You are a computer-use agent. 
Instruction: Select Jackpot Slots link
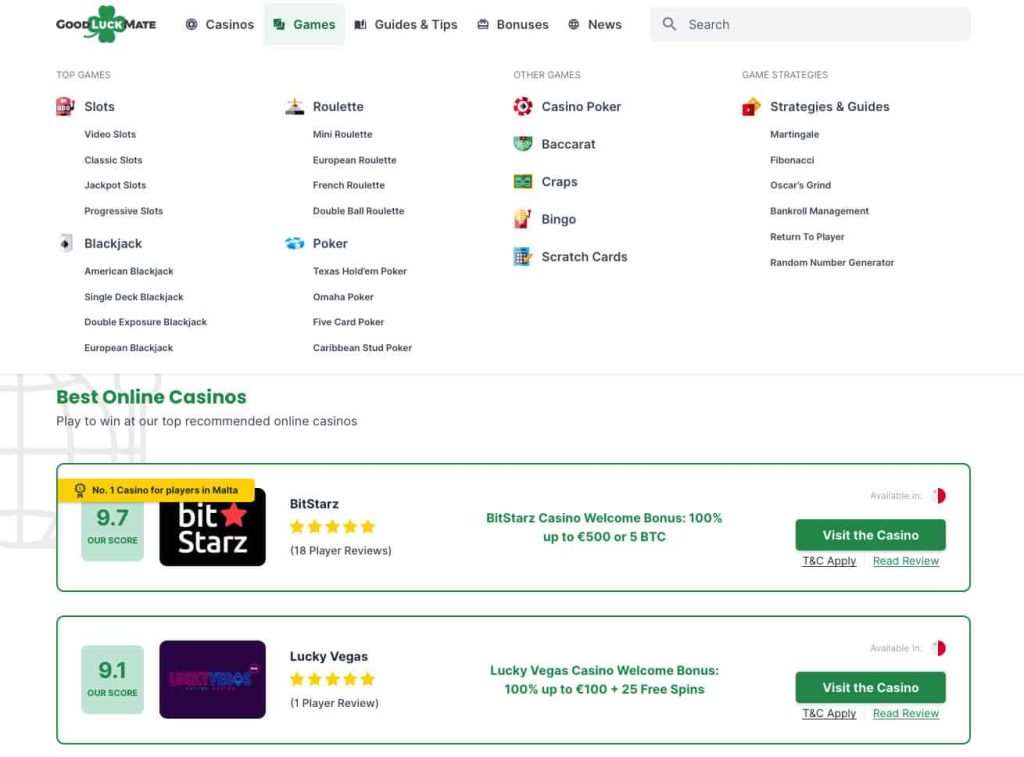coord(115,185)
